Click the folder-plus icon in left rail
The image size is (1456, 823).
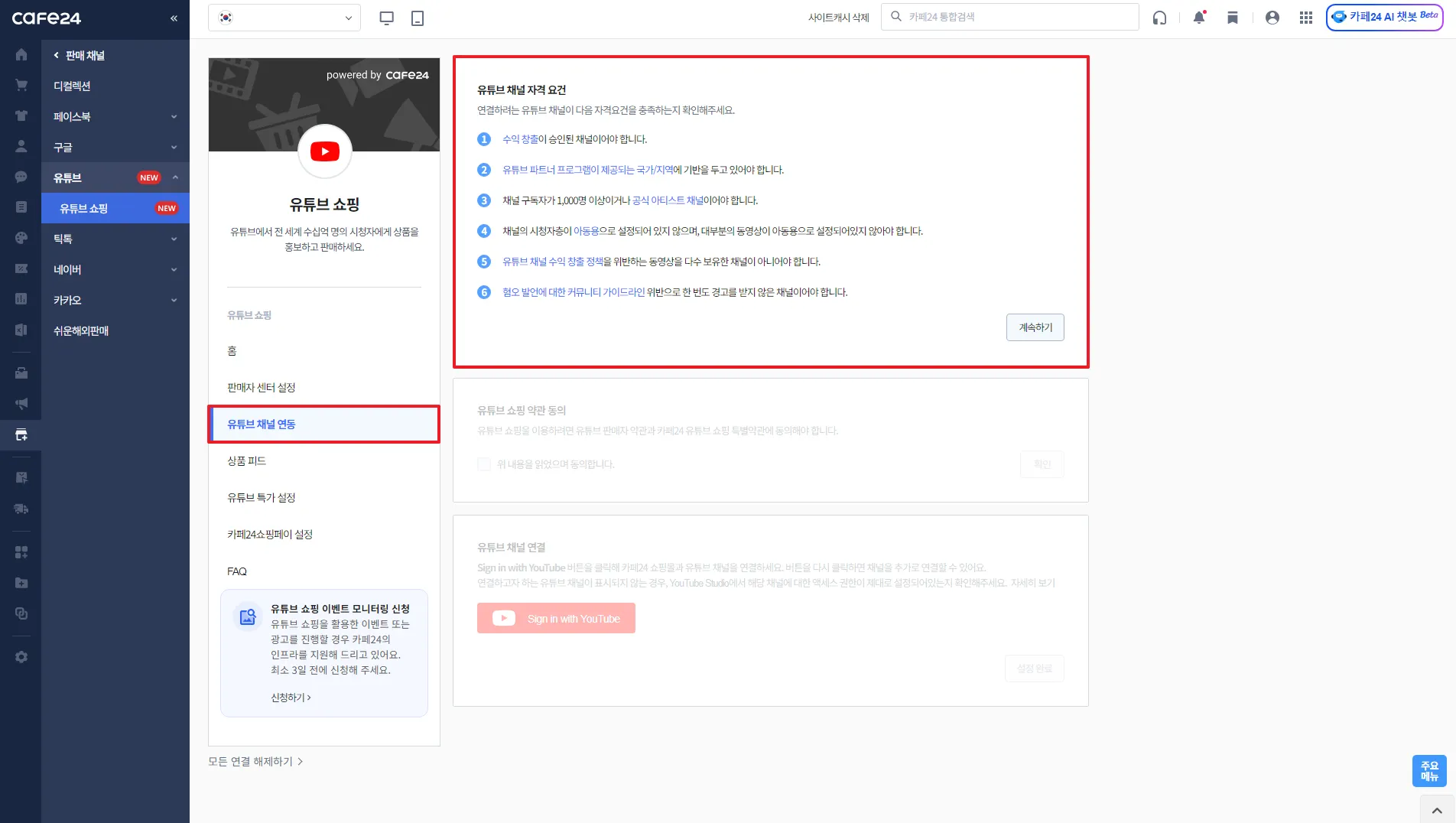coord(21,583)
